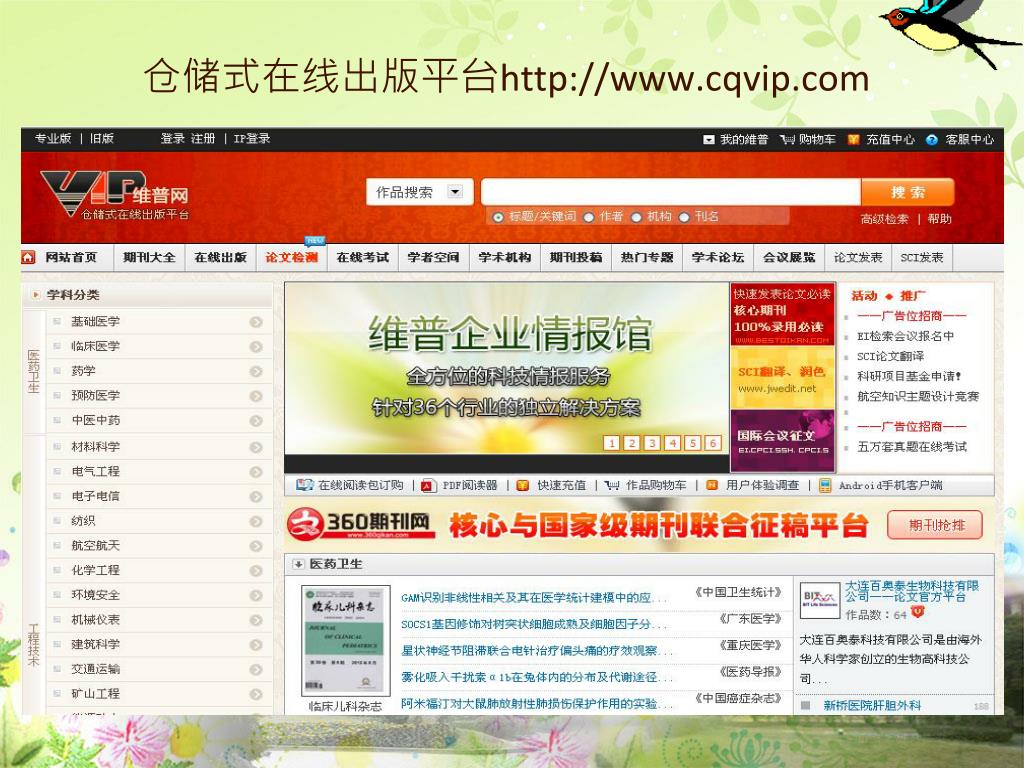1024x768 pixels.
Task: Click the arrow icon on 建筑科学 row
Action: (256, 645)
